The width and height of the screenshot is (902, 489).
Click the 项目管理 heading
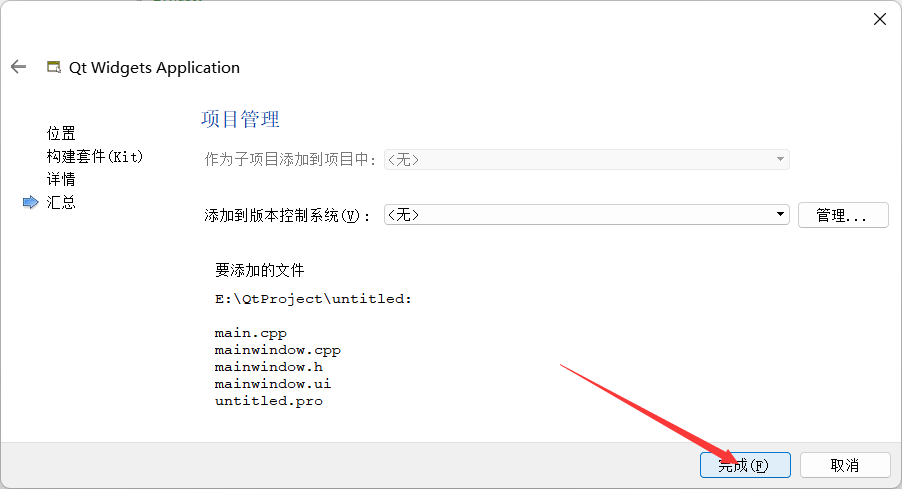[x=240, y=119]
